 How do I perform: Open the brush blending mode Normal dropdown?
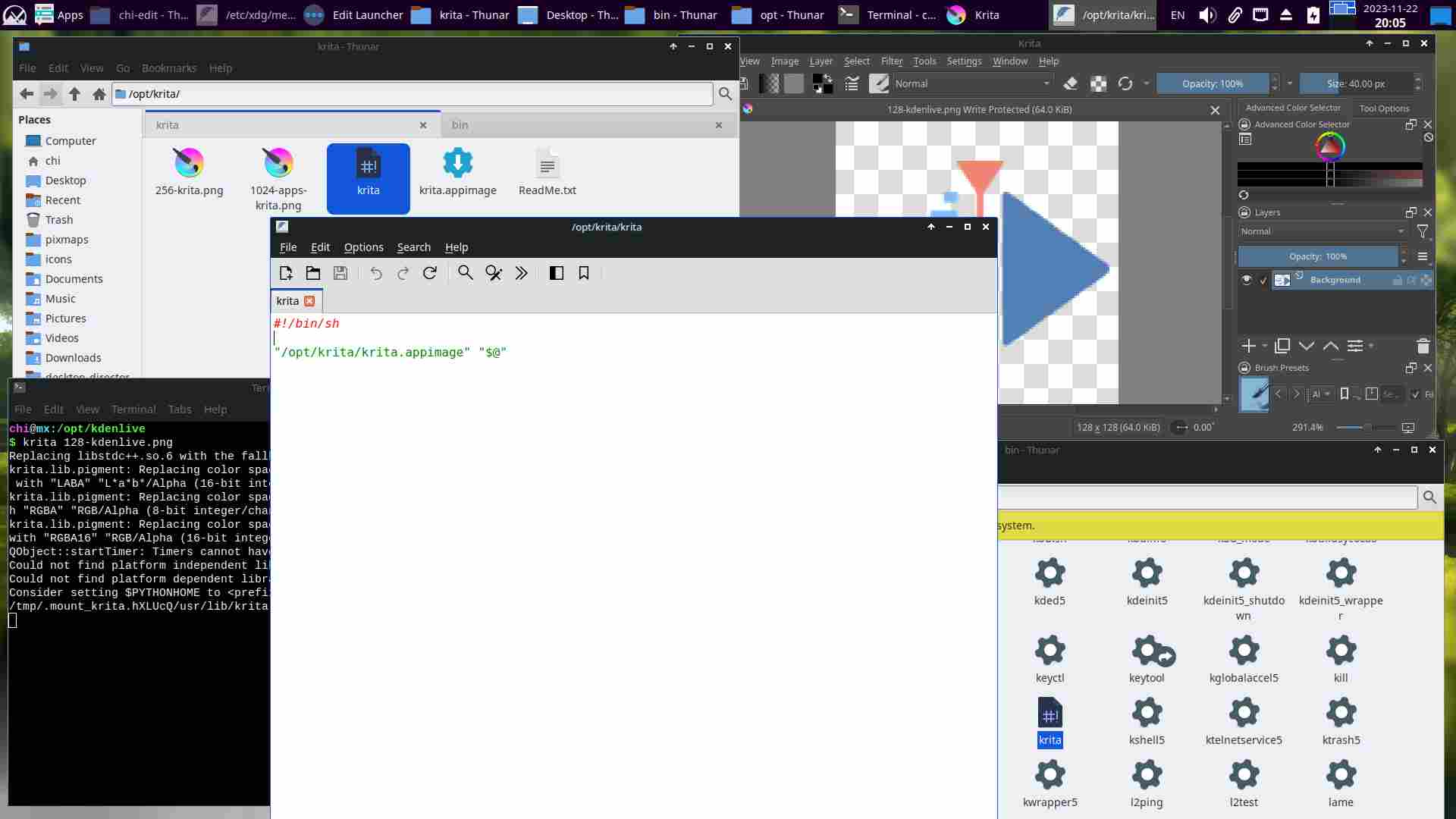(972, 83)
